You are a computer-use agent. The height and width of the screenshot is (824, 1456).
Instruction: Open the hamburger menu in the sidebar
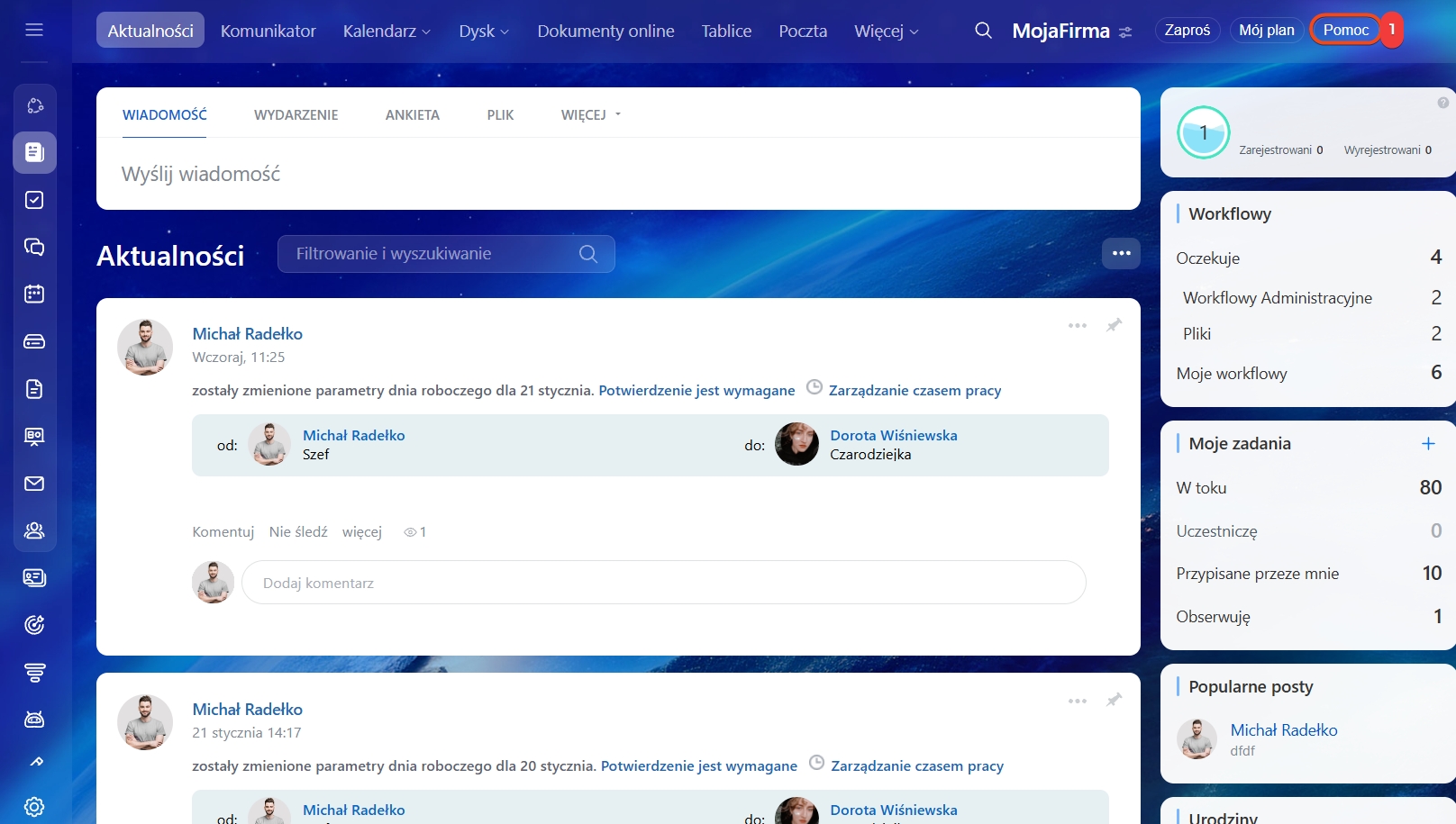[34, 30]
